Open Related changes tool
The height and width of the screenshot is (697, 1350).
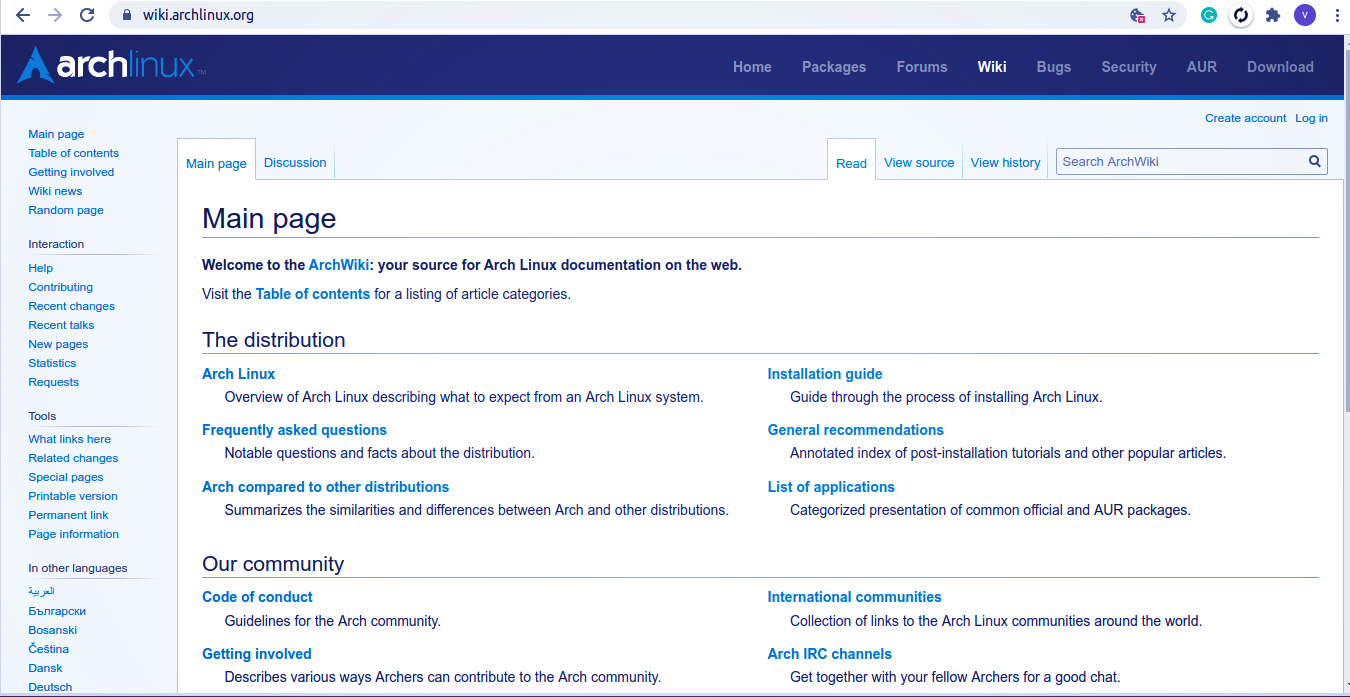(x=73, y=458)
